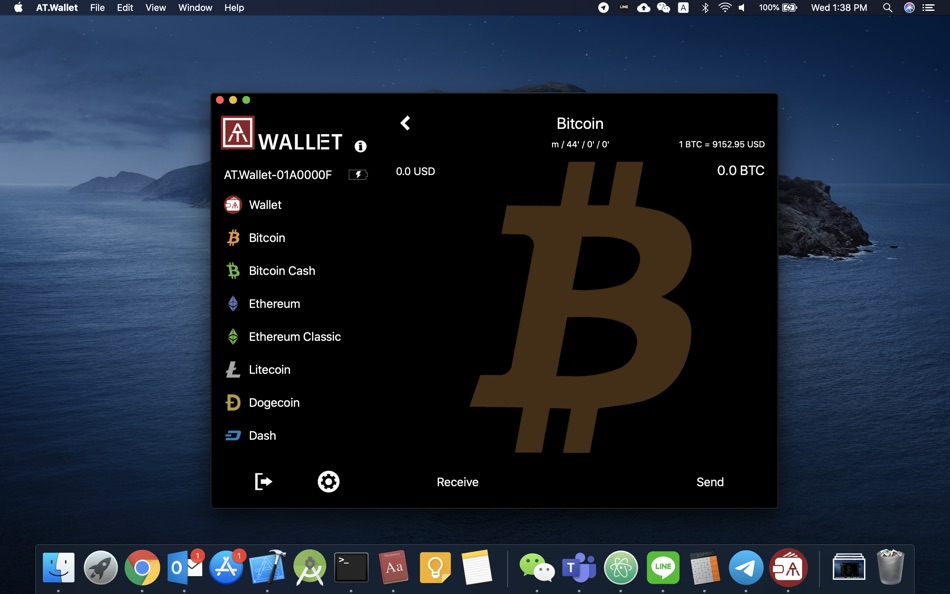Open Siri from the menu bar
The height and width of the screenshot is (594, 950).
click(909, 8)
